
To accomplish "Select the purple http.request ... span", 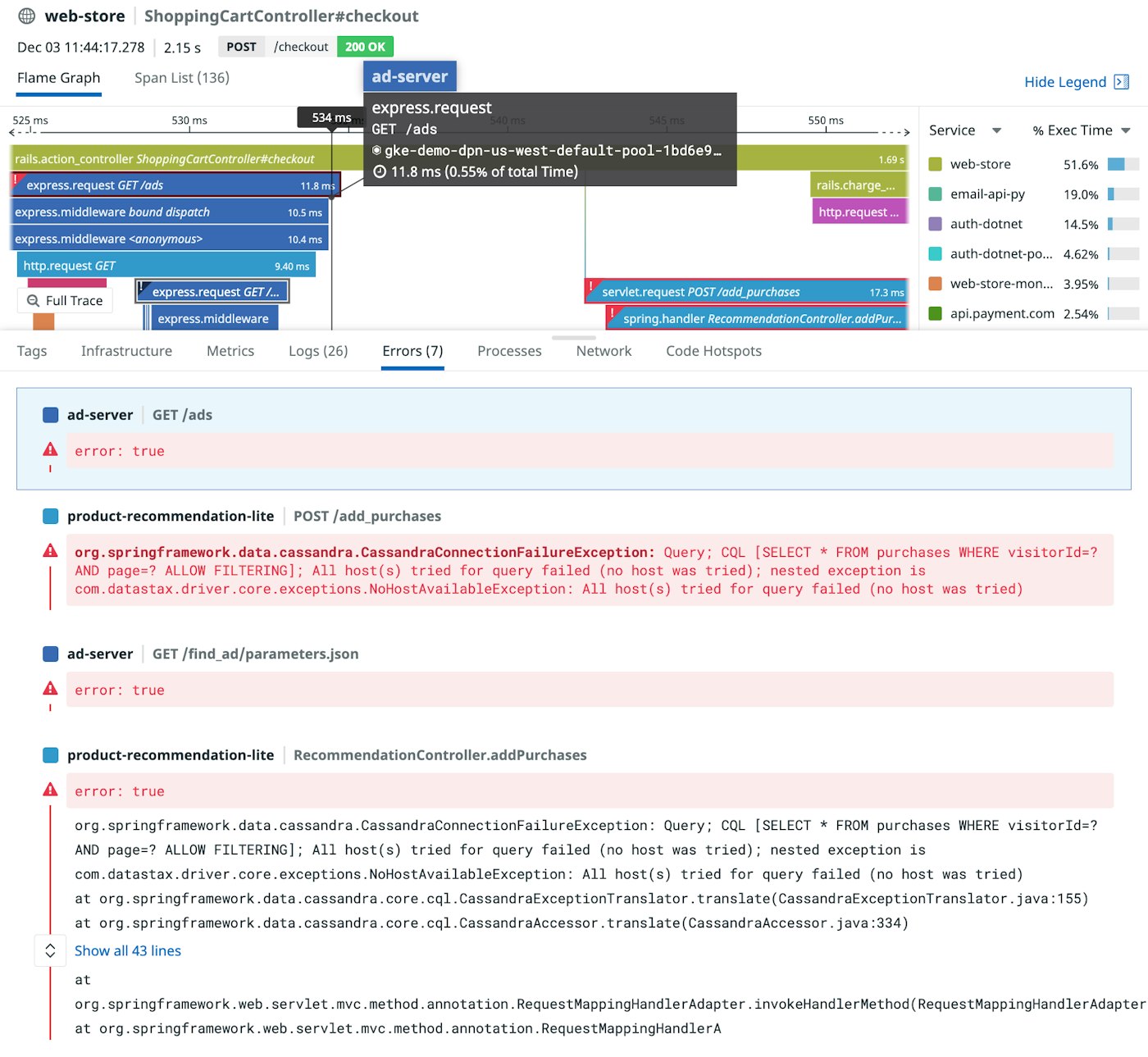I will point(860,212).
